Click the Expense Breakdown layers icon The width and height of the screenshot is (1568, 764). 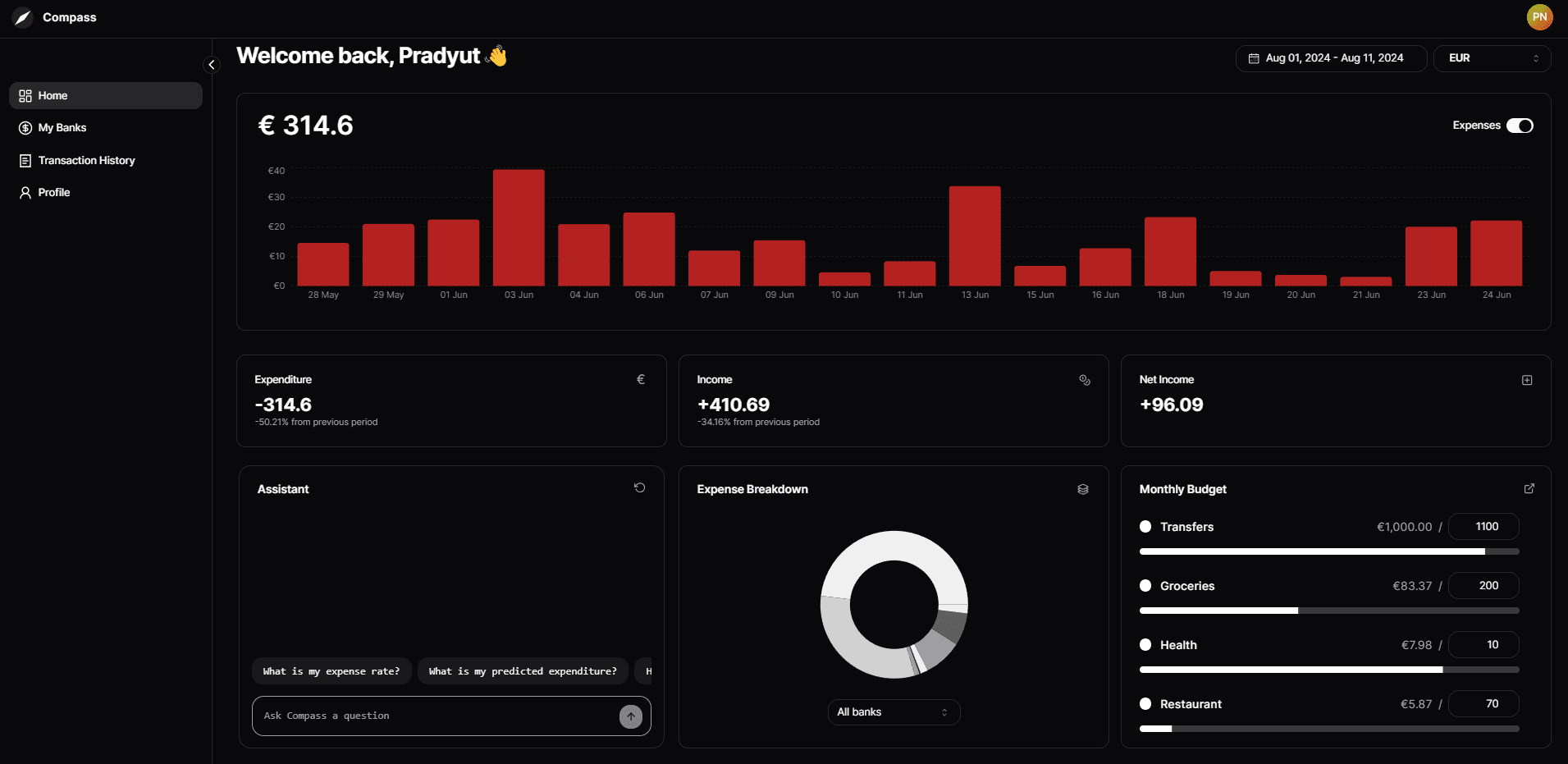click(1082, 489)
